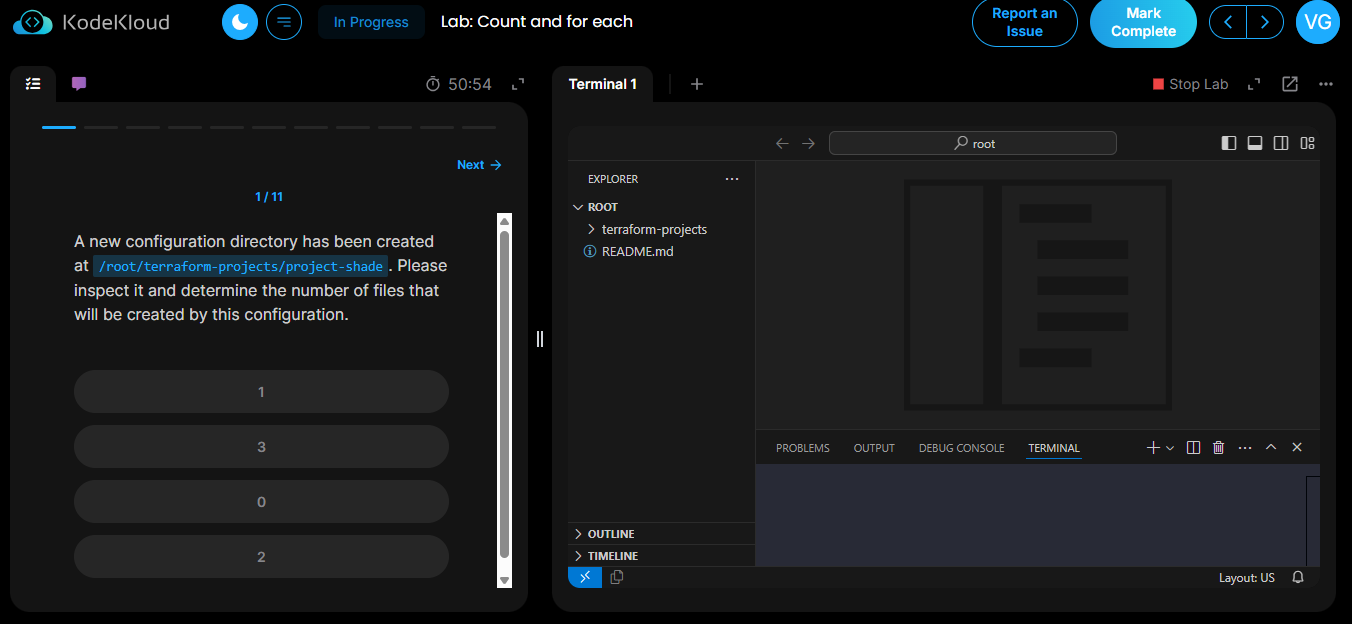Open the VG user avatar menu
This screenshot has height=624, width=1352.
tap(1318, 22)
